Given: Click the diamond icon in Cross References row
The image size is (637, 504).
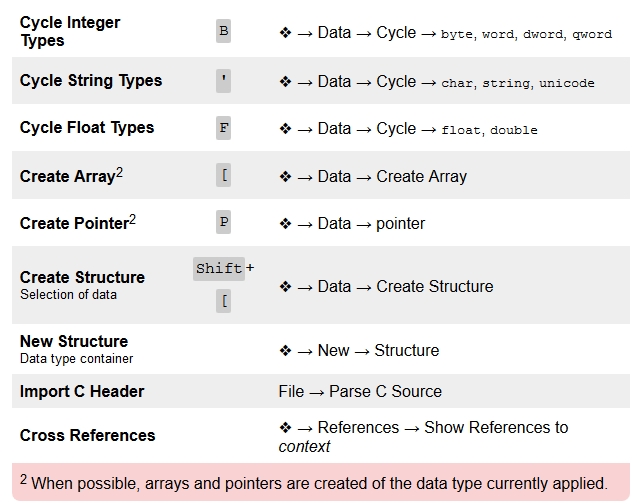Looking at the screenshot, I should click(x=285, y=428).
